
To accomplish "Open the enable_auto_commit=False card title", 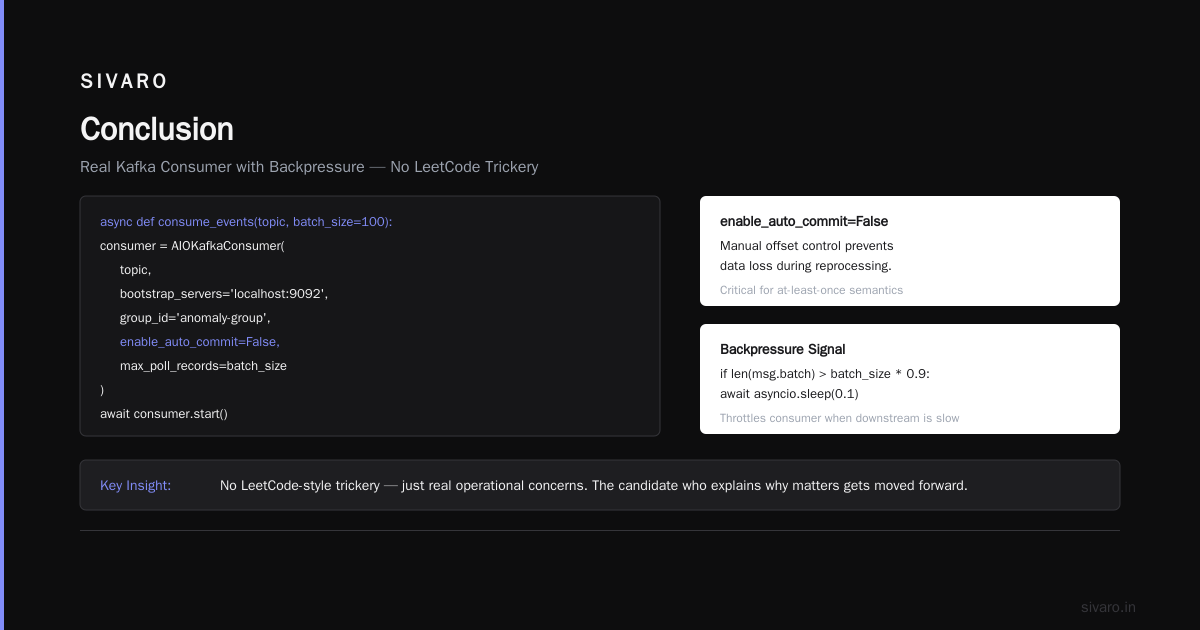I will point(804,221).
